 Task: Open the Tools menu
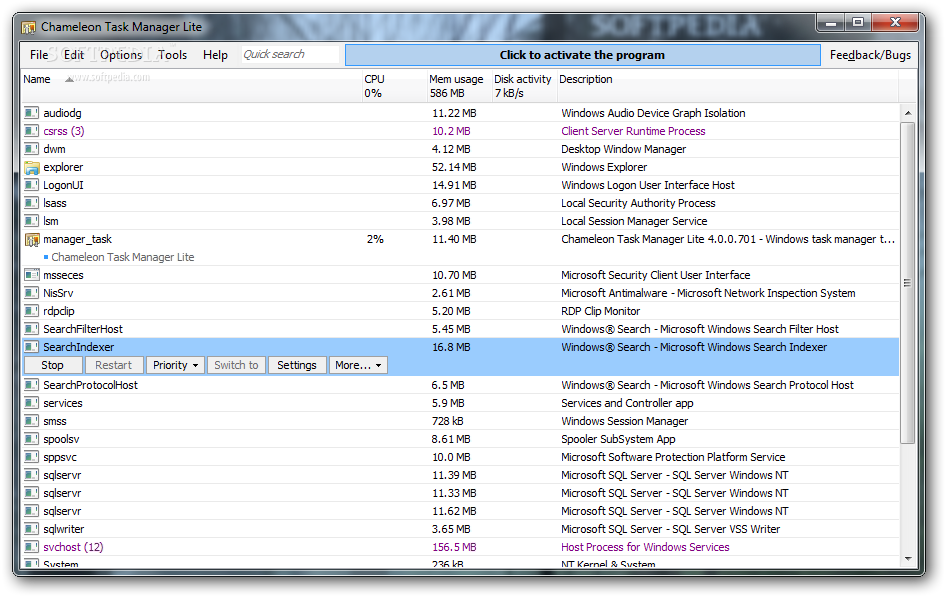point(173,55)
